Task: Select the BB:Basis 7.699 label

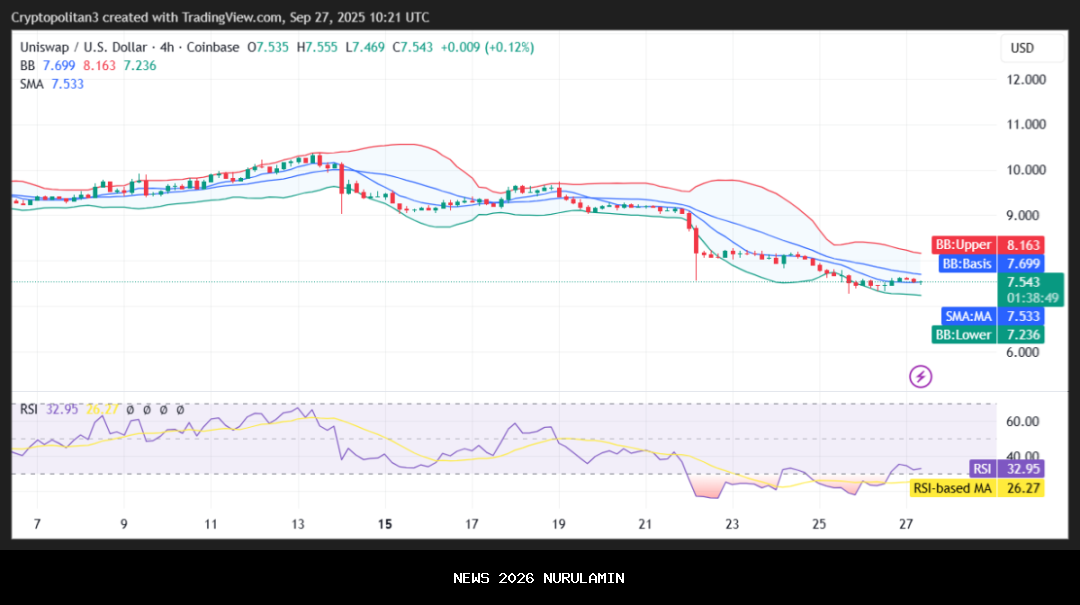Action: pos(991,264)
